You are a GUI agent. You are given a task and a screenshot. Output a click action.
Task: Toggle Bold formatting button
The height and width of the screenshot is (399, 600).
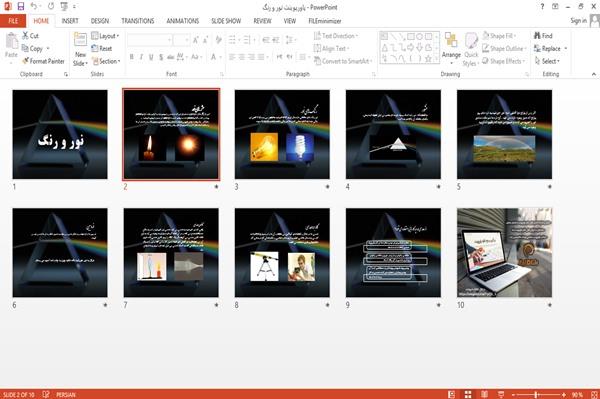(131, 57)
